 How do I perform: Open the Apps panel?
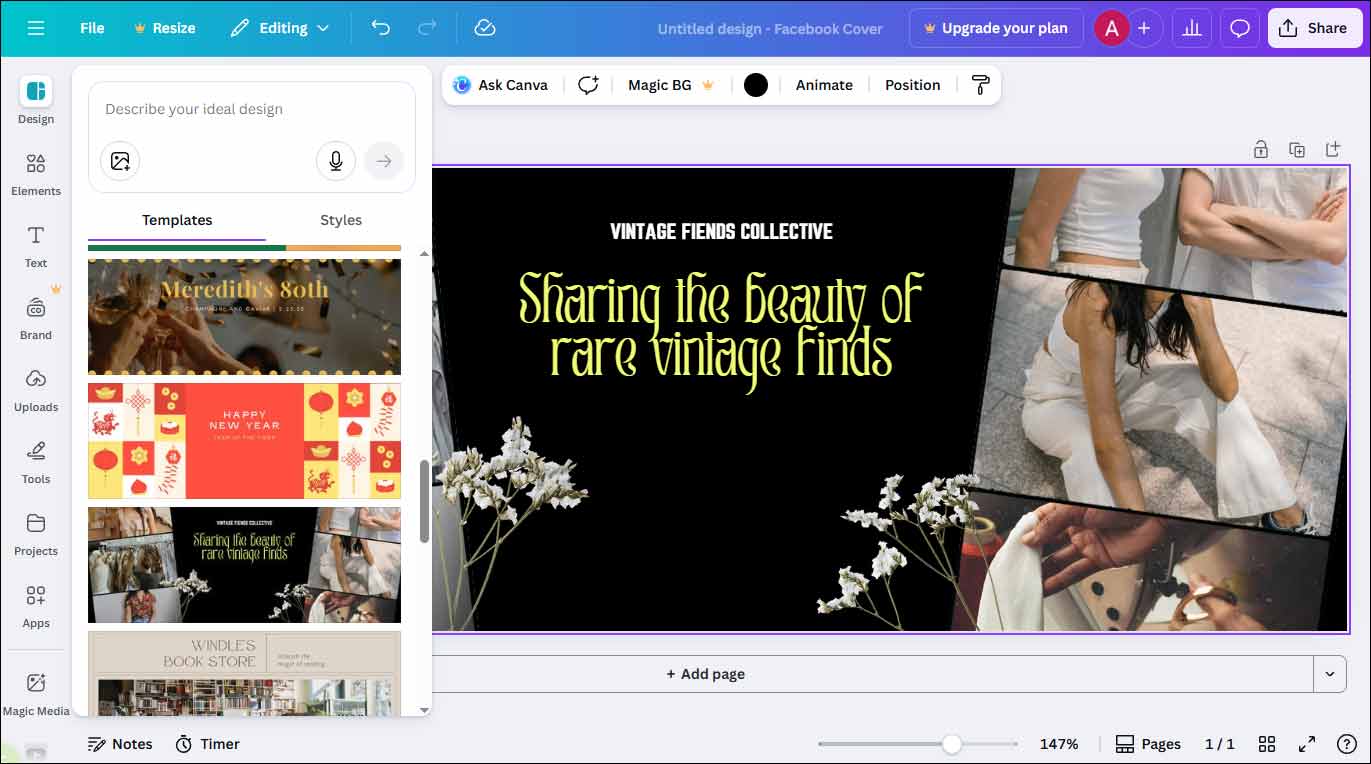35,607
